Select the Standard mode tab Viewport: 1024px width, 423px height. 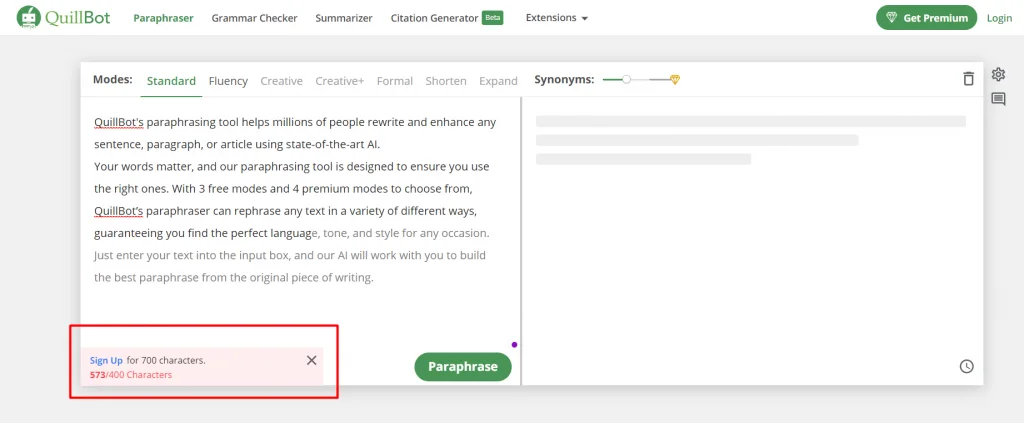pyautogui.click(x=171, y=81)
